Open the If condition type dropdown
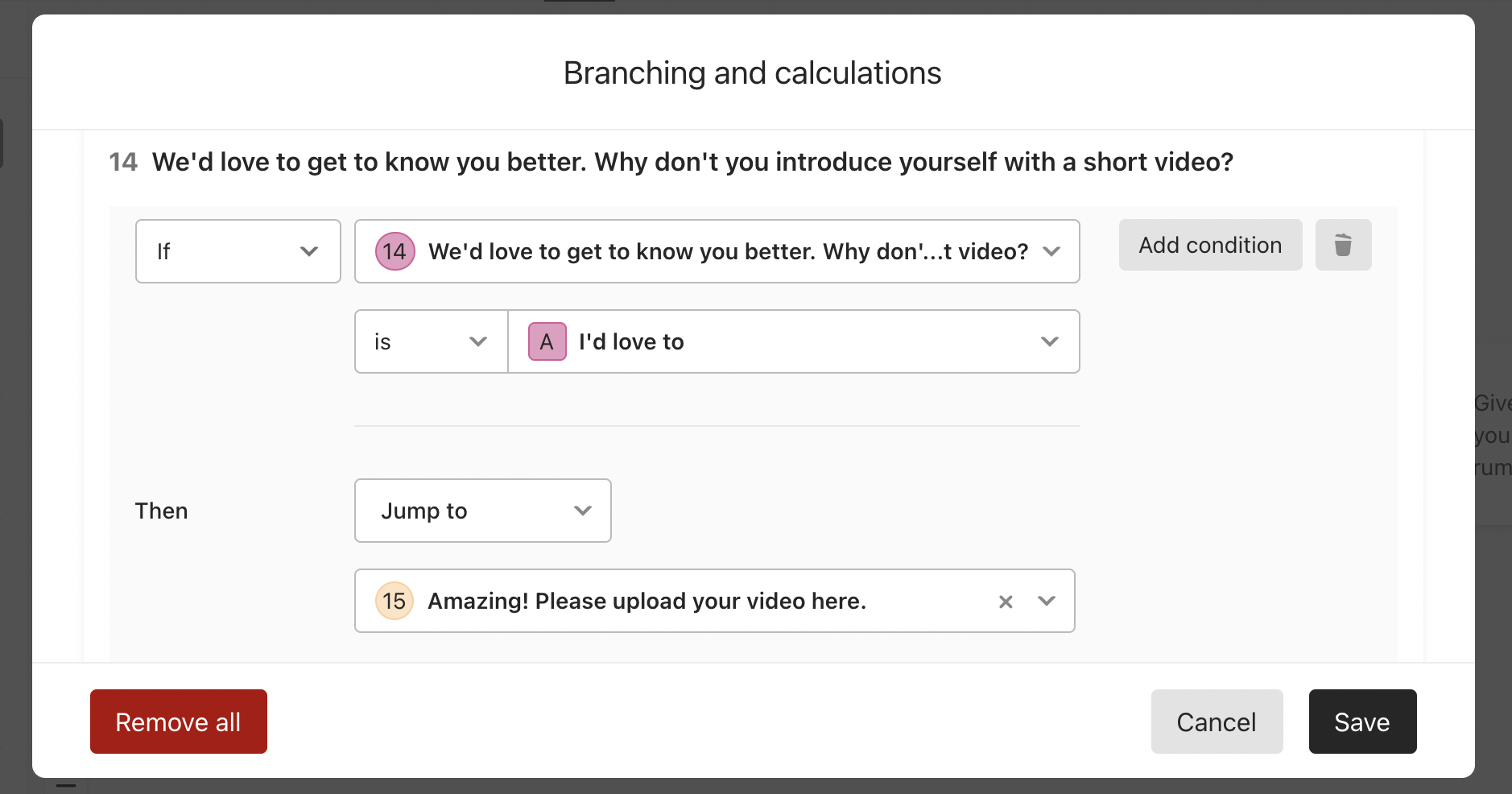This screenshot has width=1512, height=794. click(238, 251)
